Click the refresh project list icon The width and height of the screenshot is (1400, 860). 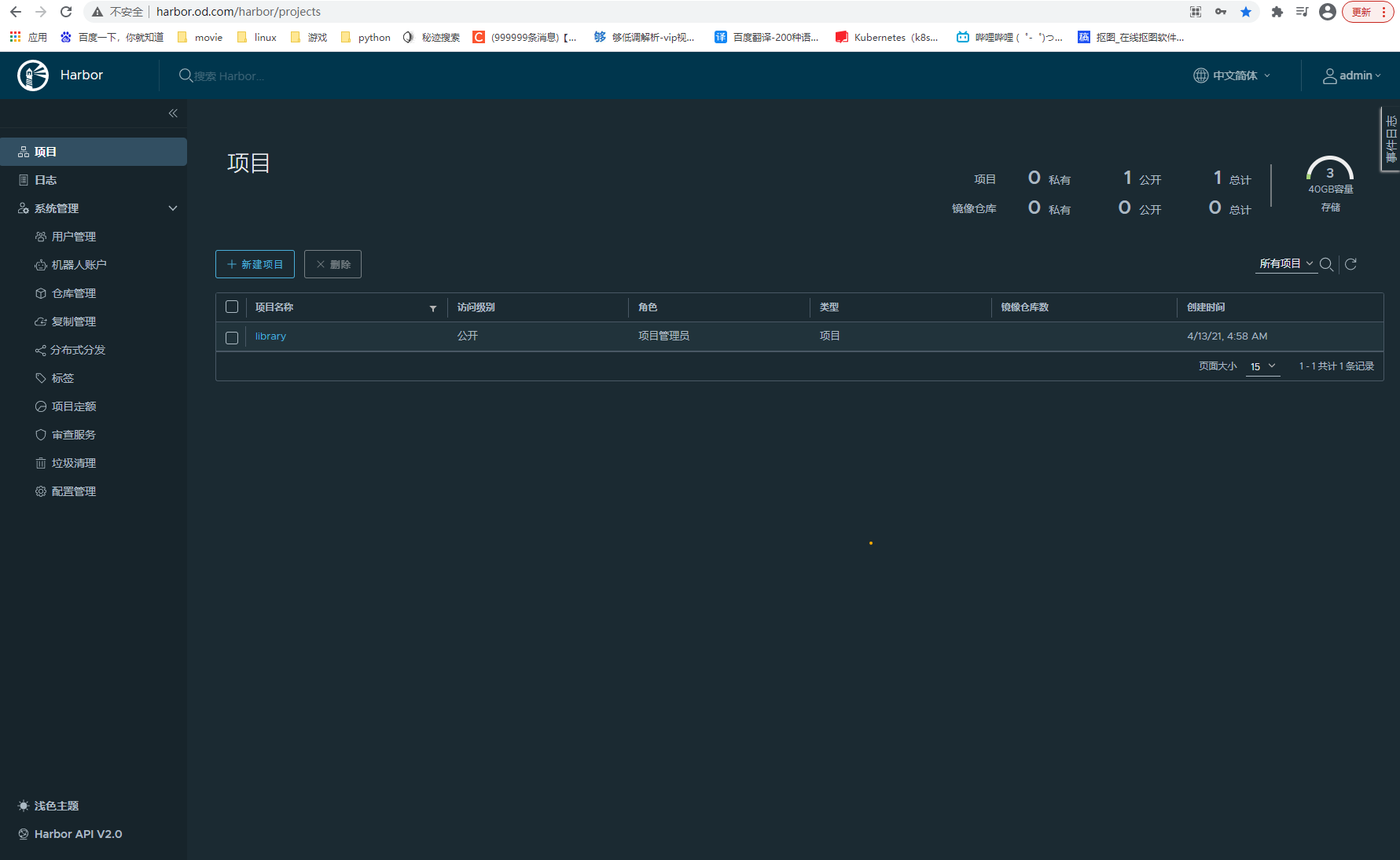[1351, 264]
